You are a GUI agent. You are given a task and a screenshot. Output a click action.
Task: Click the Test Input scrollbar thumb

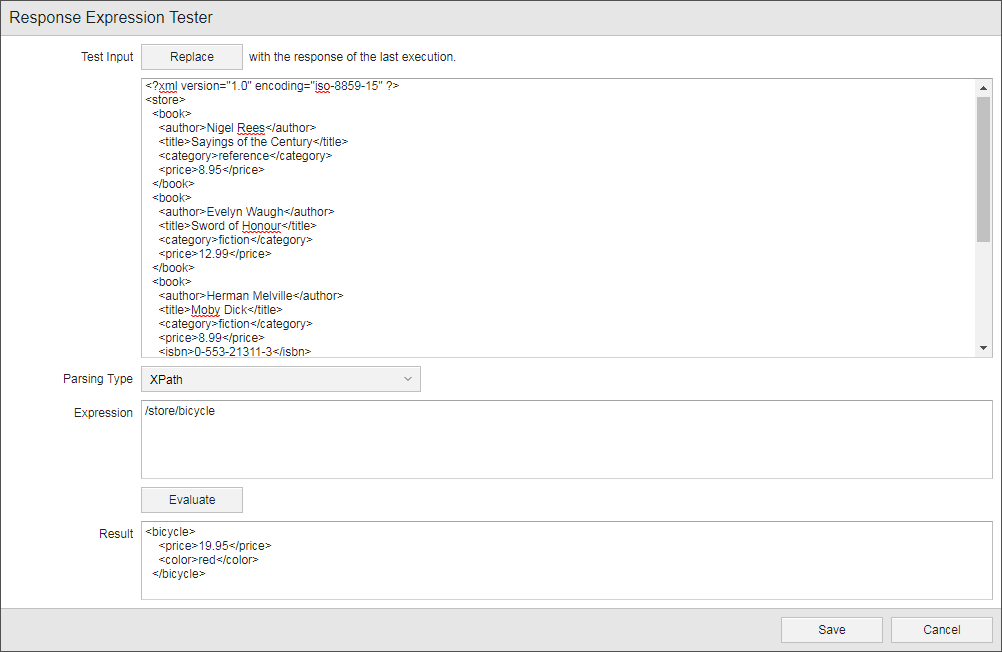coord(984,170)
